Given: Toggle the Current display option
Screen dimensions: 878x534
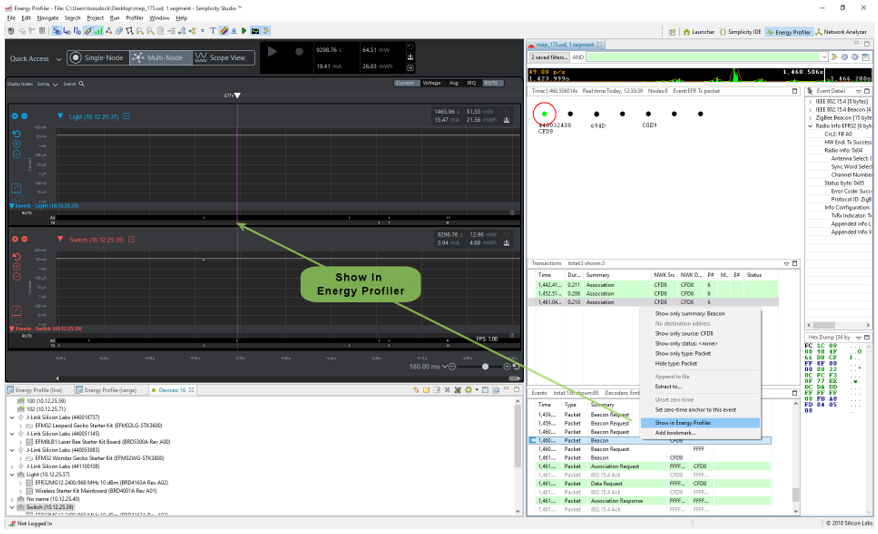Looking at the screenshot, I should point(405,83).
